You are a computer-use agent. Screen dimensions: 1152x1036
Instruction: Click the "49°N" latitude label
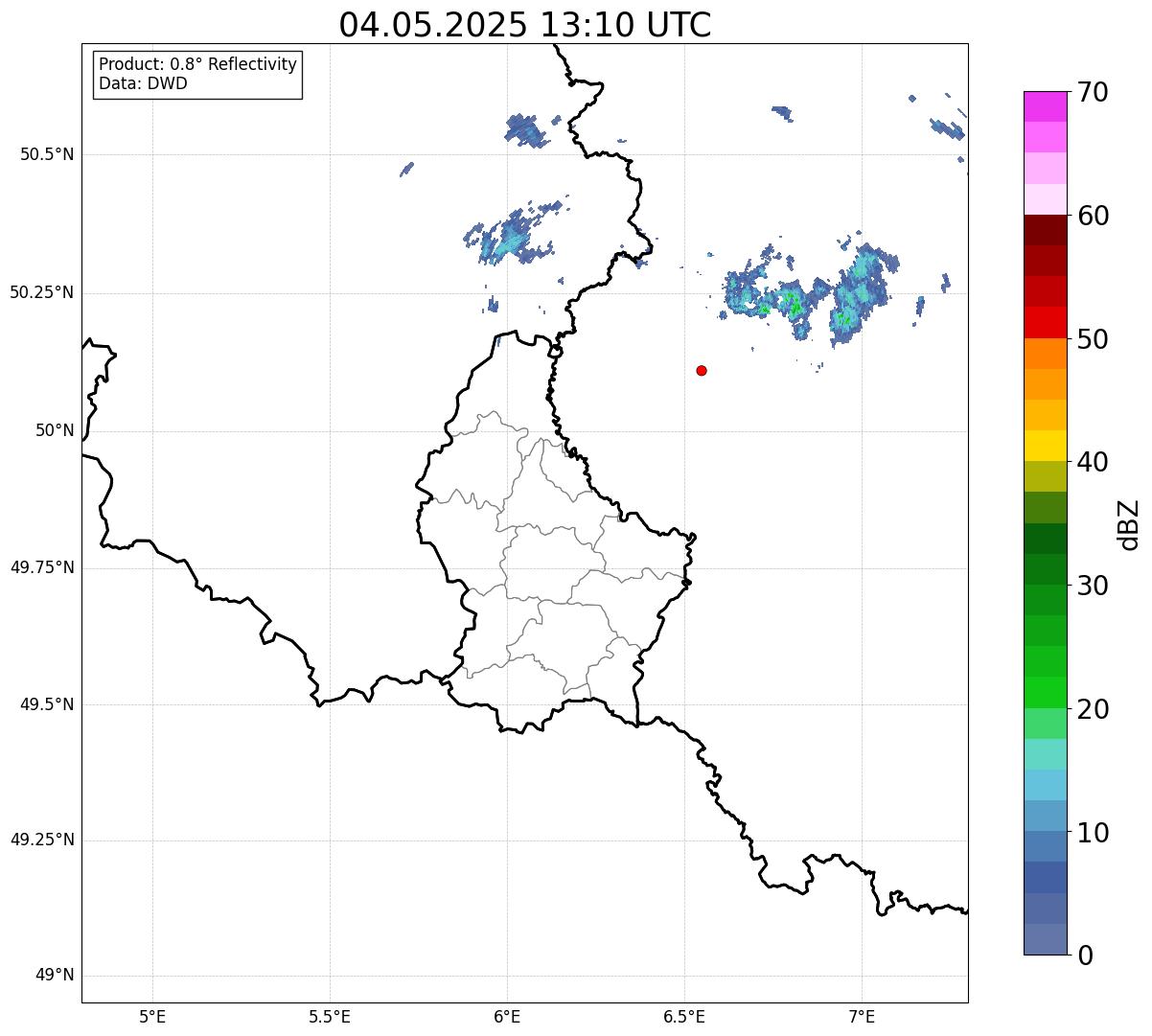click(x=55, y=976)
